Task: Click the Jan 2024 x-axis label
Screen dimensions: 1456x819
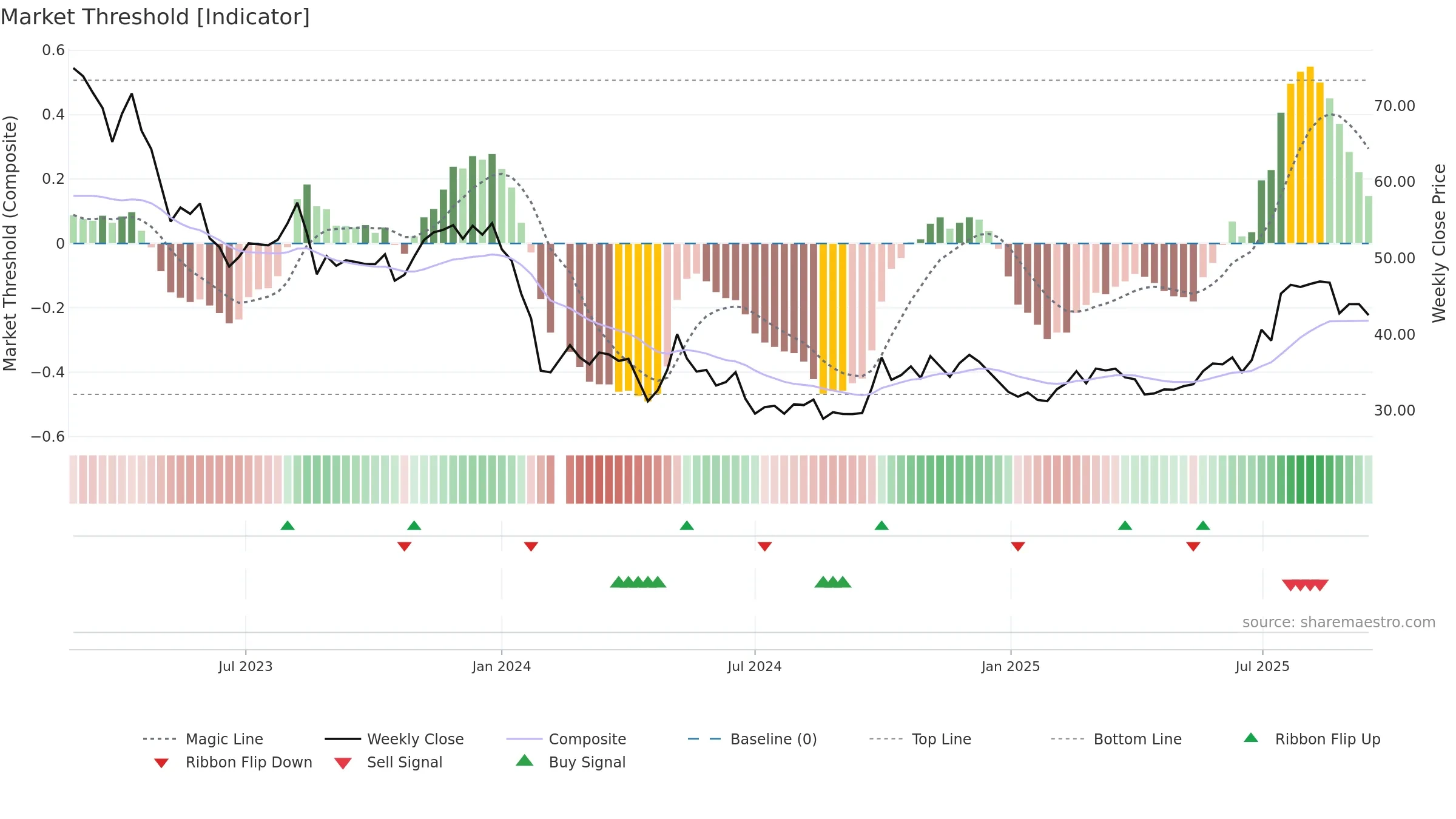Action: [x=502, y=666]
